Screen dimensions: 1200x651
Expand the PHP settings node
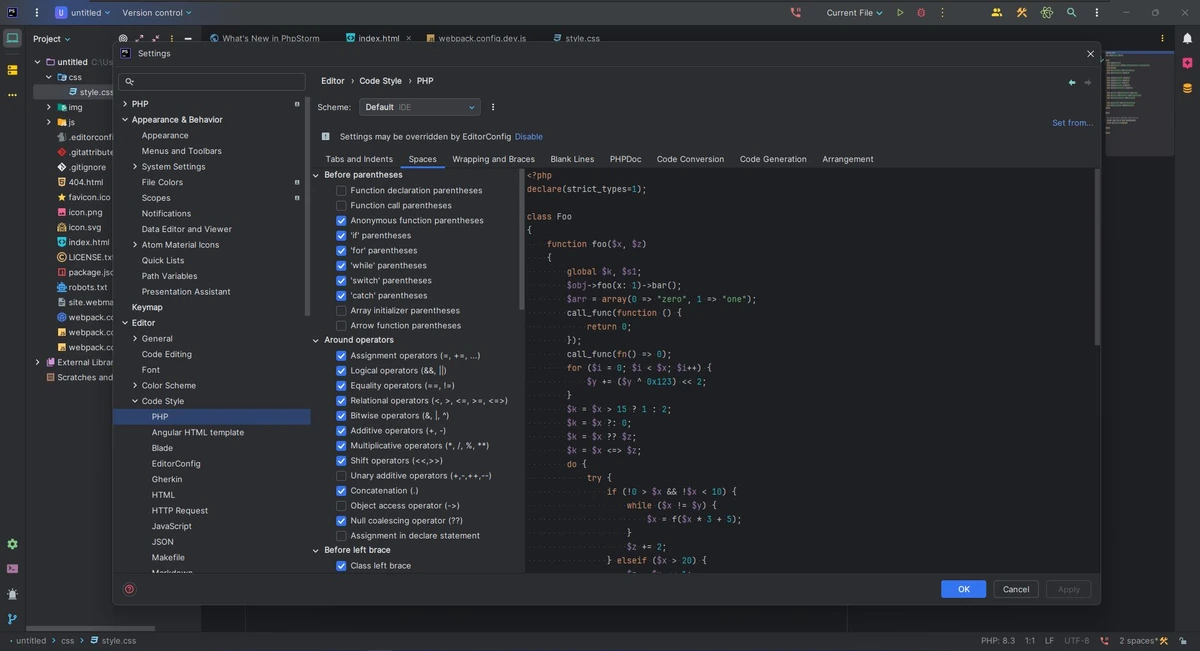pyautogui.click(x=124, y=104)
